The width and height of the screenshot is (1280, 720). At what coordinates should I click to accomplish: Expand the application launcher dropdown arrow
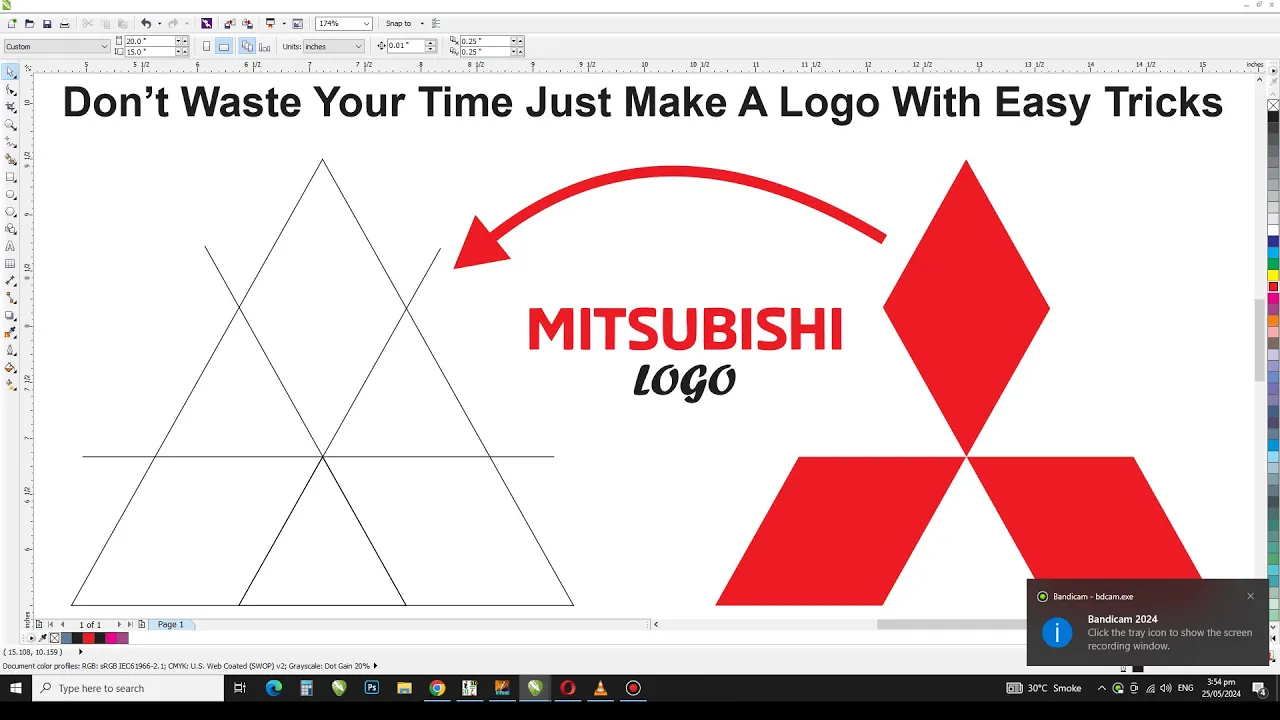[284, 23]
